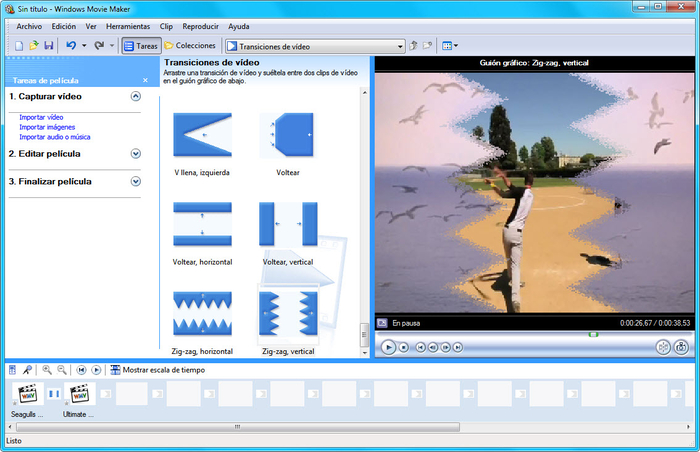The height and width of the screenshot is (452, 700).
Task: Go back to the preview start
Action: click(x=421, y=347)
